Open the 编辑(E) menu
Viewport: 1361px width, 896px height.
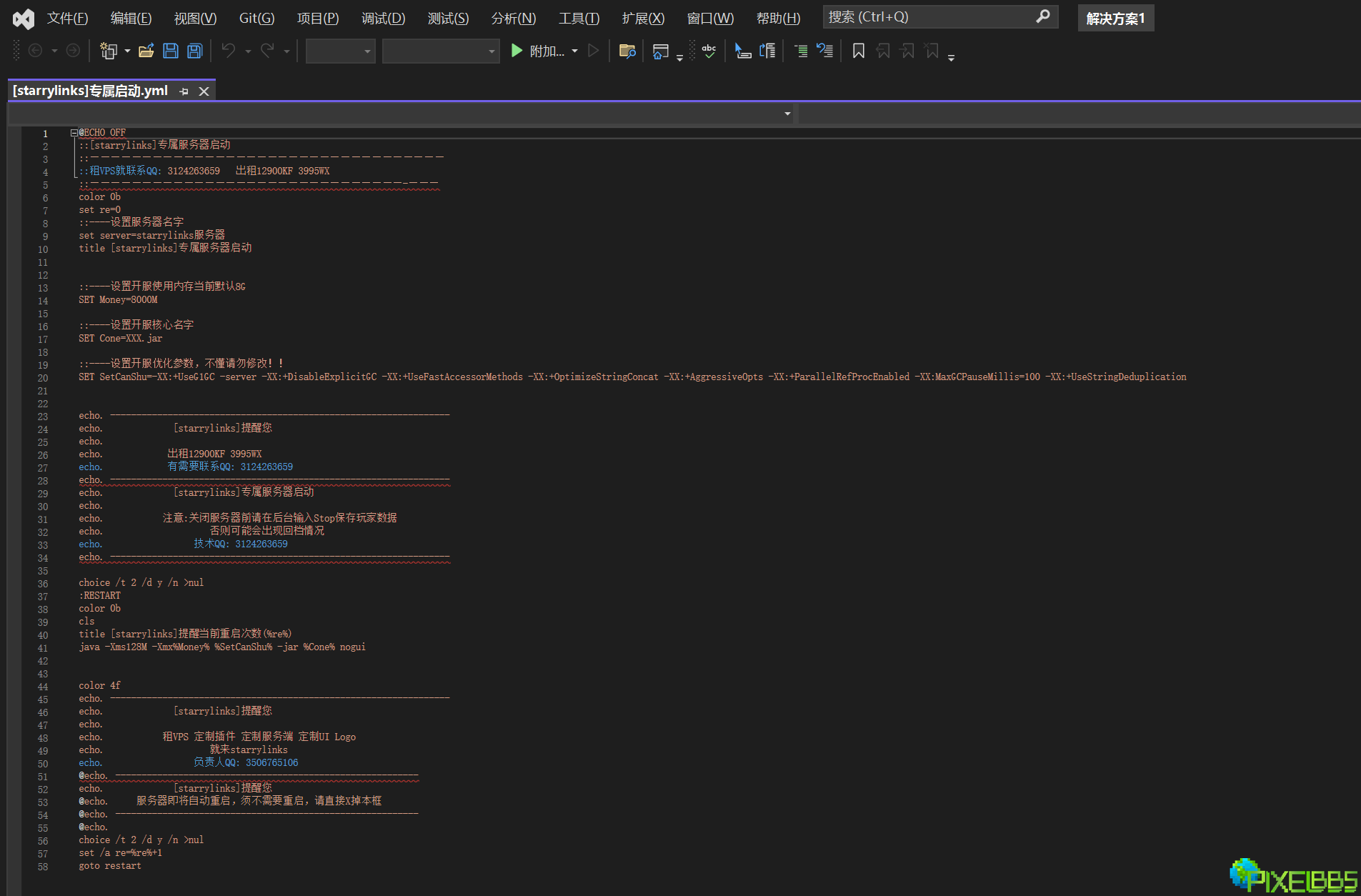pyautogui.click(x=131, y=18)
